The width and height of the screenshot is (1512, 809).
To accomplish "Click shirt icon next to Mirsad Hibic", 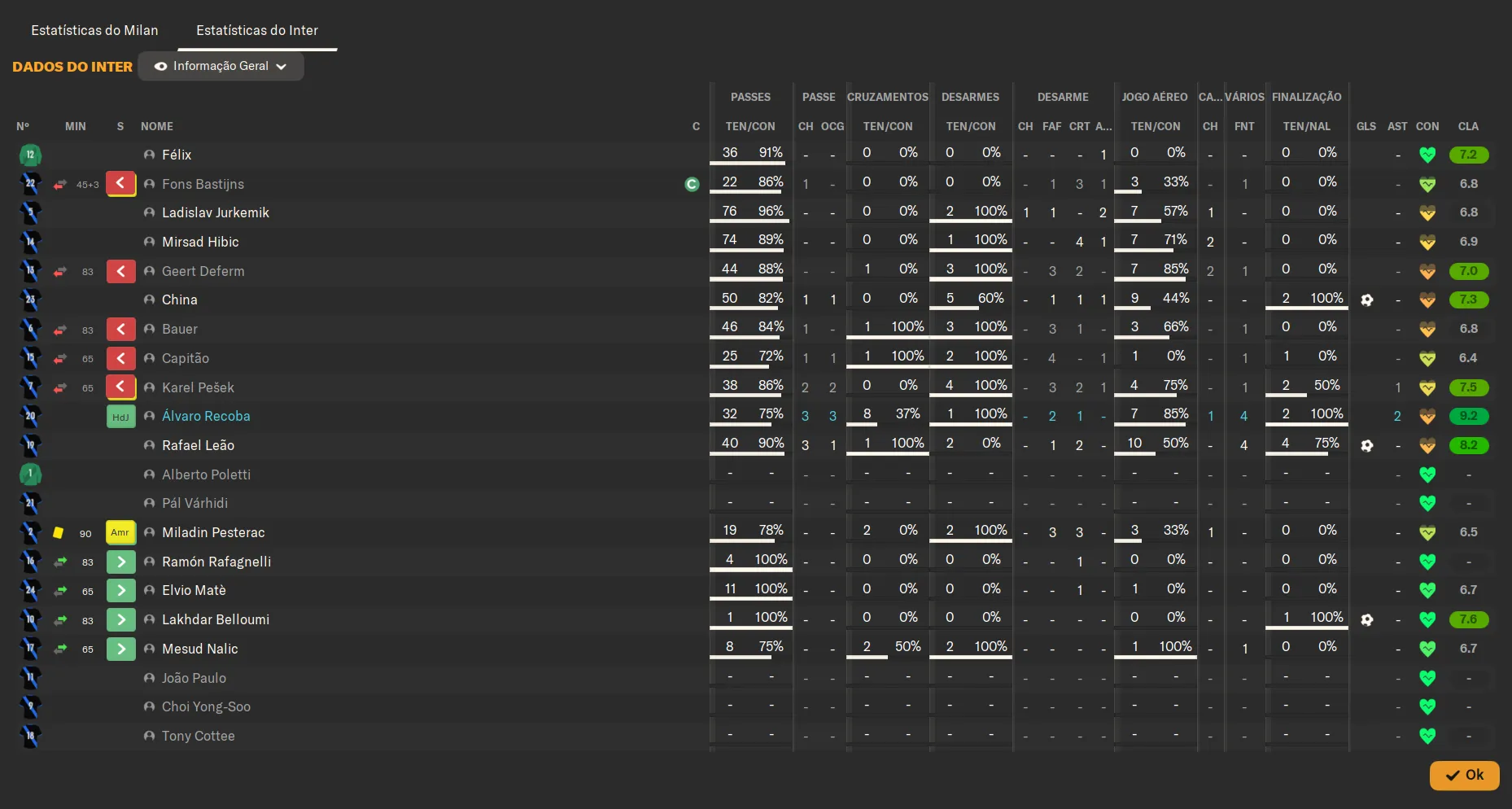I will pos(30,242).
